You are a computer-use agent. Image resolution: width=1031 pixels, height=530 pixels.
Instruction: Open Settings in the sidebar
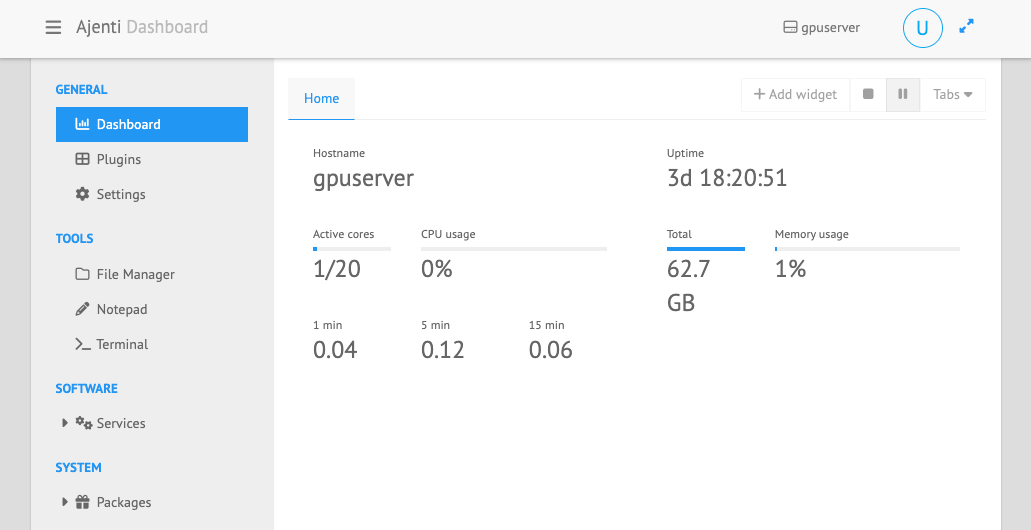coord(152,194)
